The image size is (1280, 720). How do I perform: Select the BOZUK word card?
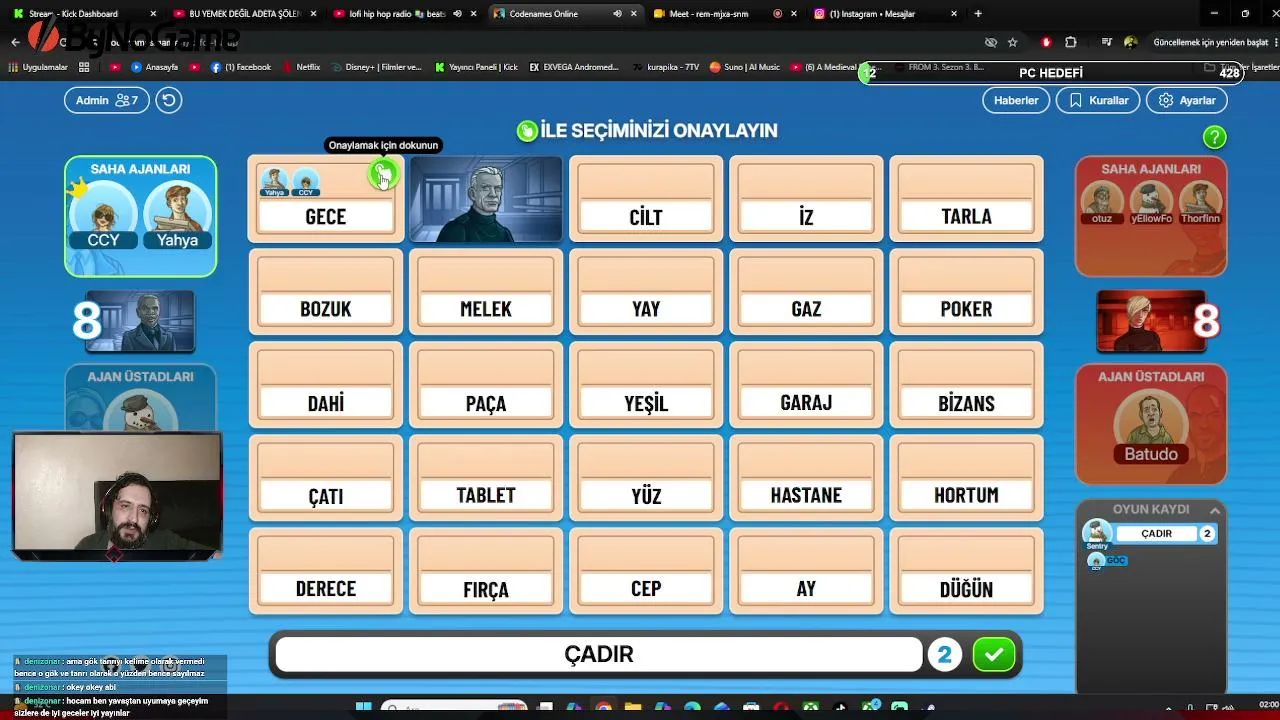[326, 292]
